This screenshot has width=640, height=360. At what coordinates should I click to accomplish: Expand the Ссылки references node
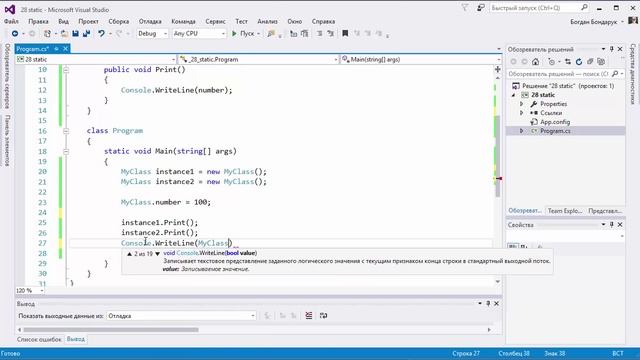point(521,113)
